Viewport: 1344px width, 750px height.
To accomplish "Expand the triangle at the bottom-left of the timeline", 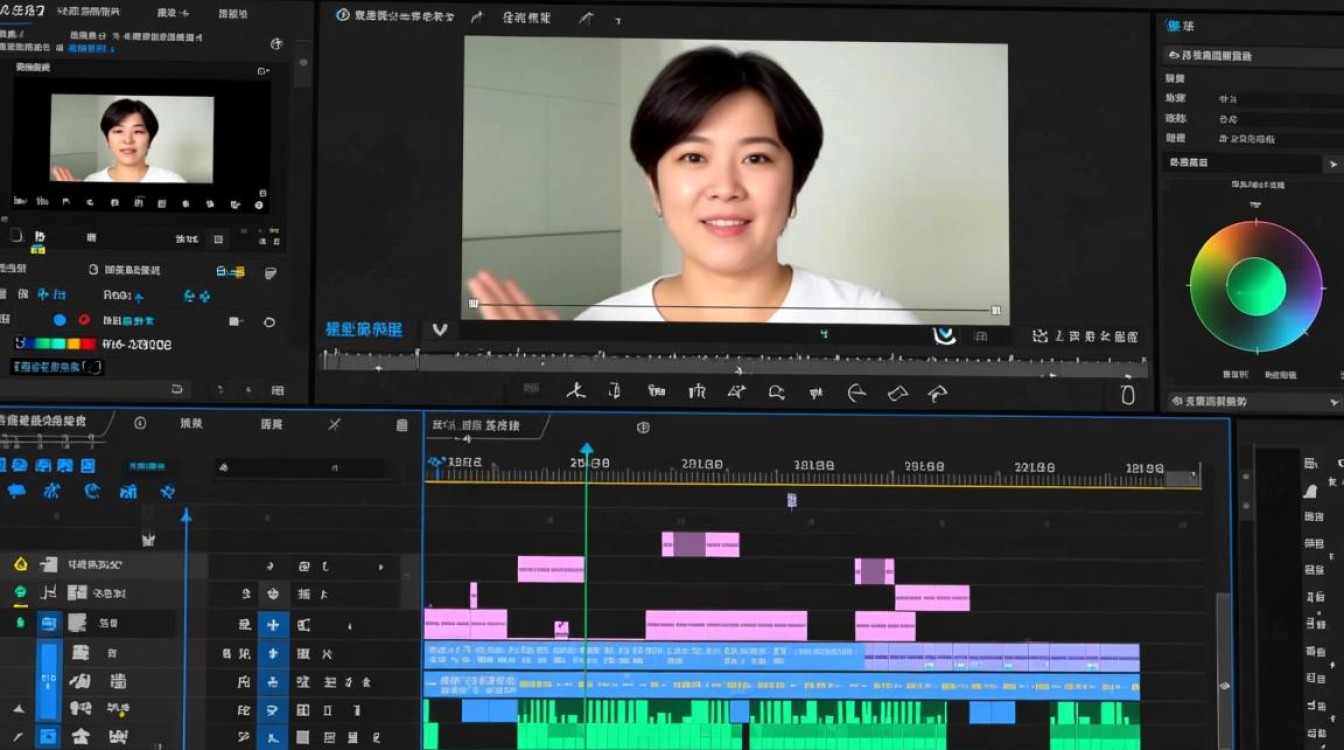I will click(19, 709).
